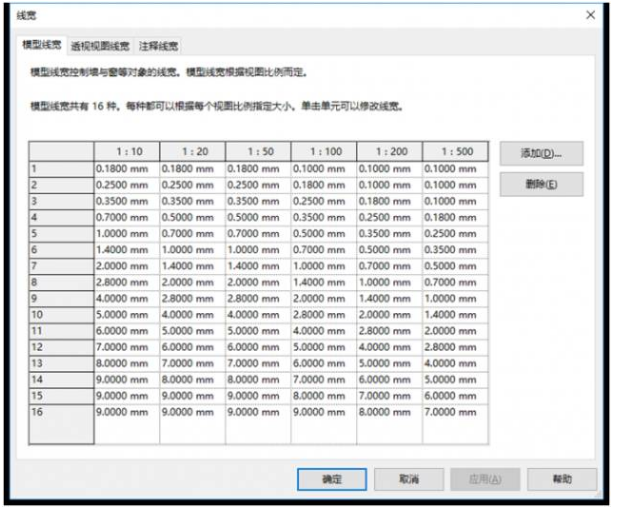The image size is (617, 509).
Task: Edit row 3 cell under 1 : 200
Action: click(x=390, y=201)
